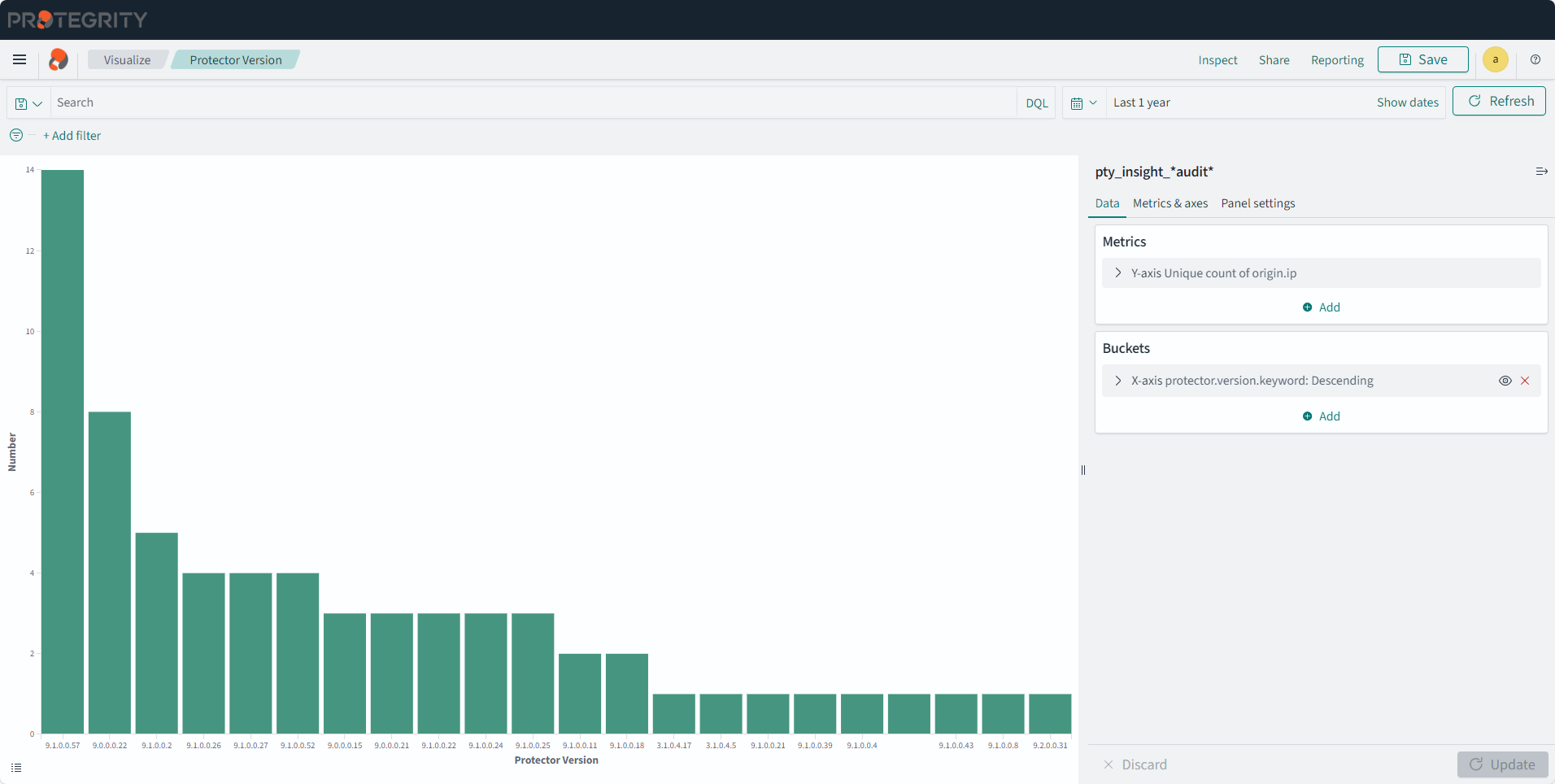
Task: Switch to Metrics & axes tab
Action: tap(1170, 203)
